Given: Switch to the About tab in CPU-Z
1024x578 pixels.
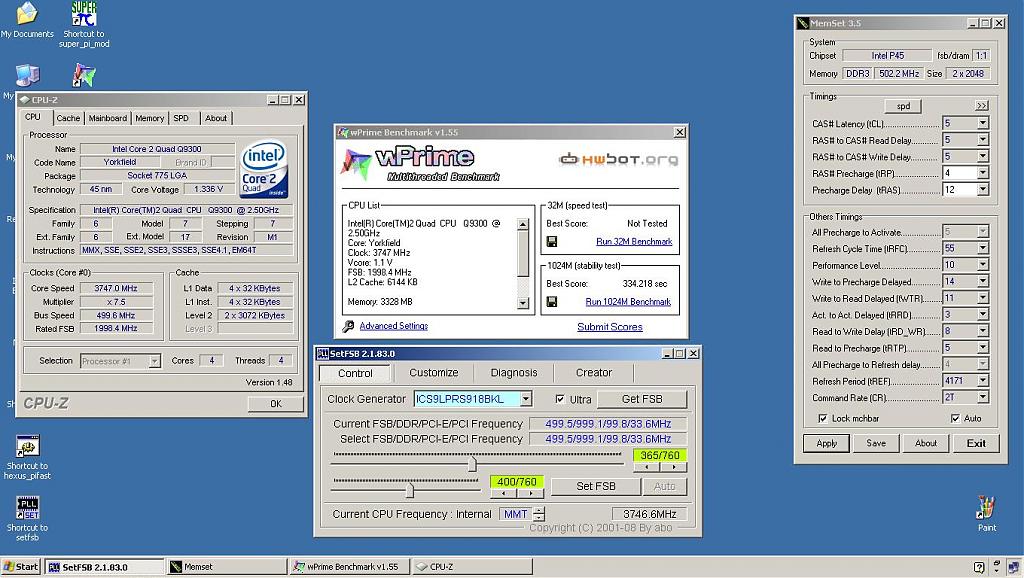Looking at the screenshot, I should click(x=216, y=118).
